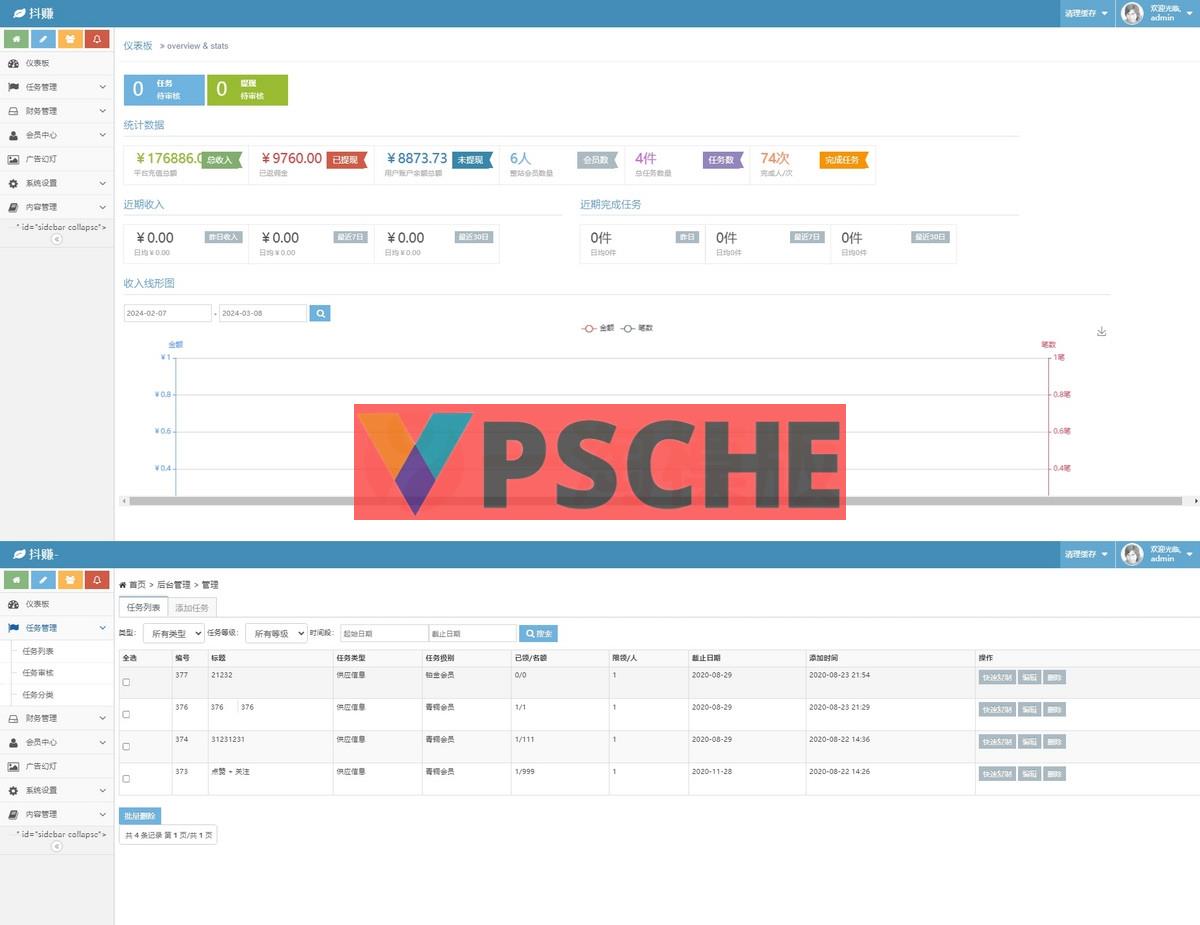The image size is (1200, 925).
Task: Click the 总收入 green ribbon badge
Action: (221, 160)
